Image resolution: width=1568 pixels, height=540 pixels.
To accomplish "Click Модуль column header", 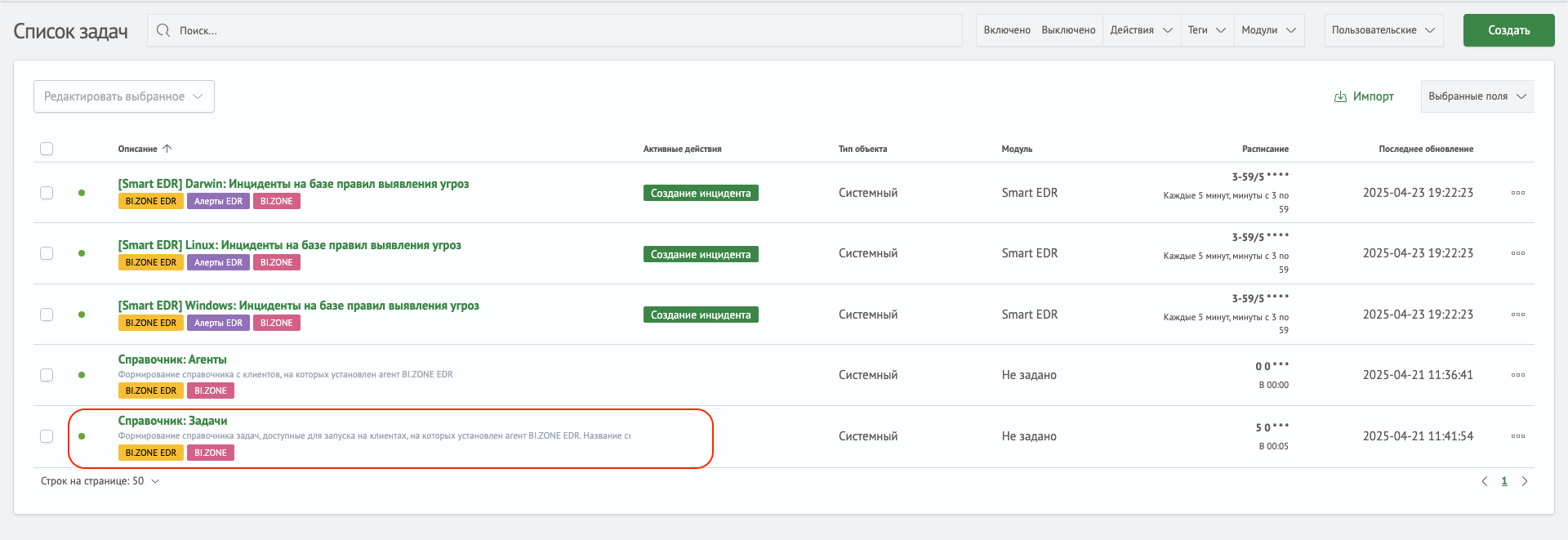I will click(x=1017, y=149).
